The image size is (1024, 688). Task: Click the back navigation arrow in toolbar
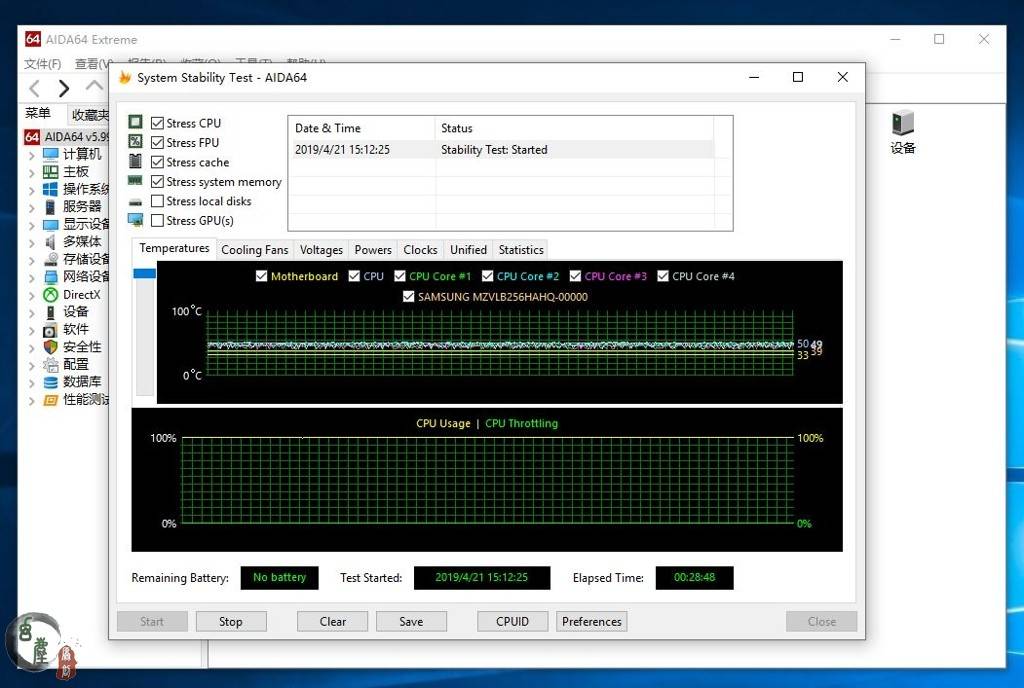34,88
